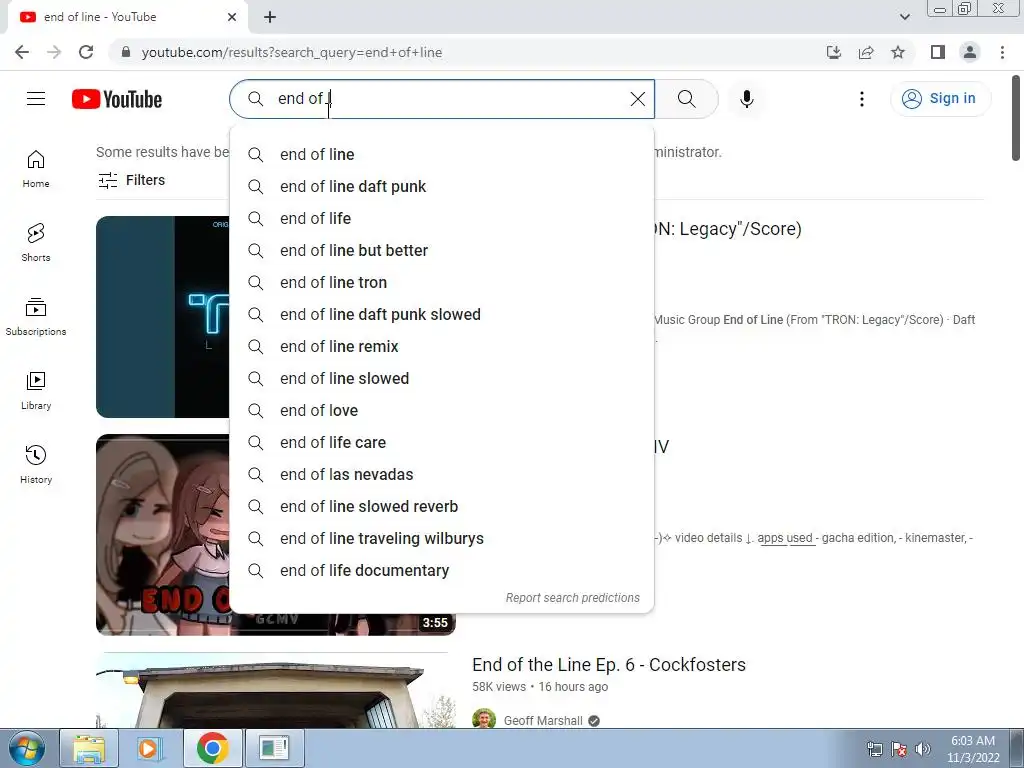The width and height of the screenshot is (1024, 768).
Task: Select suggestion 'end of line slowed reverb'
Action: 441,506
